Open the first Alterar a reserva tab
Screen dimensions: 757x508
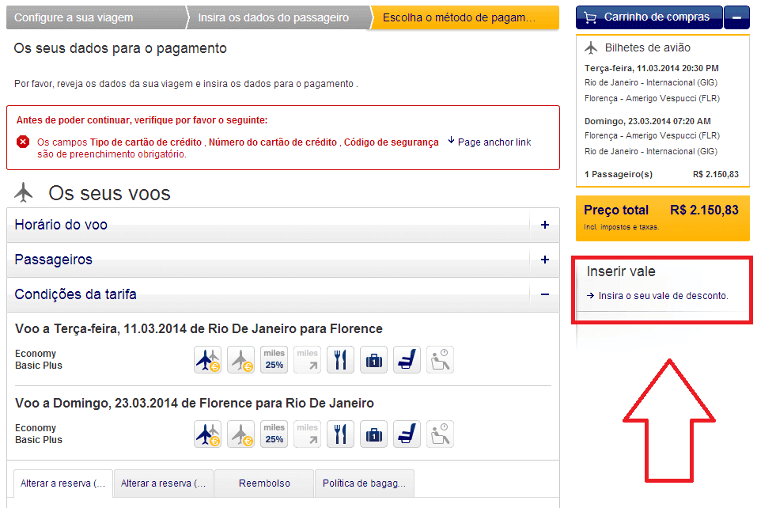click(63, 483)
